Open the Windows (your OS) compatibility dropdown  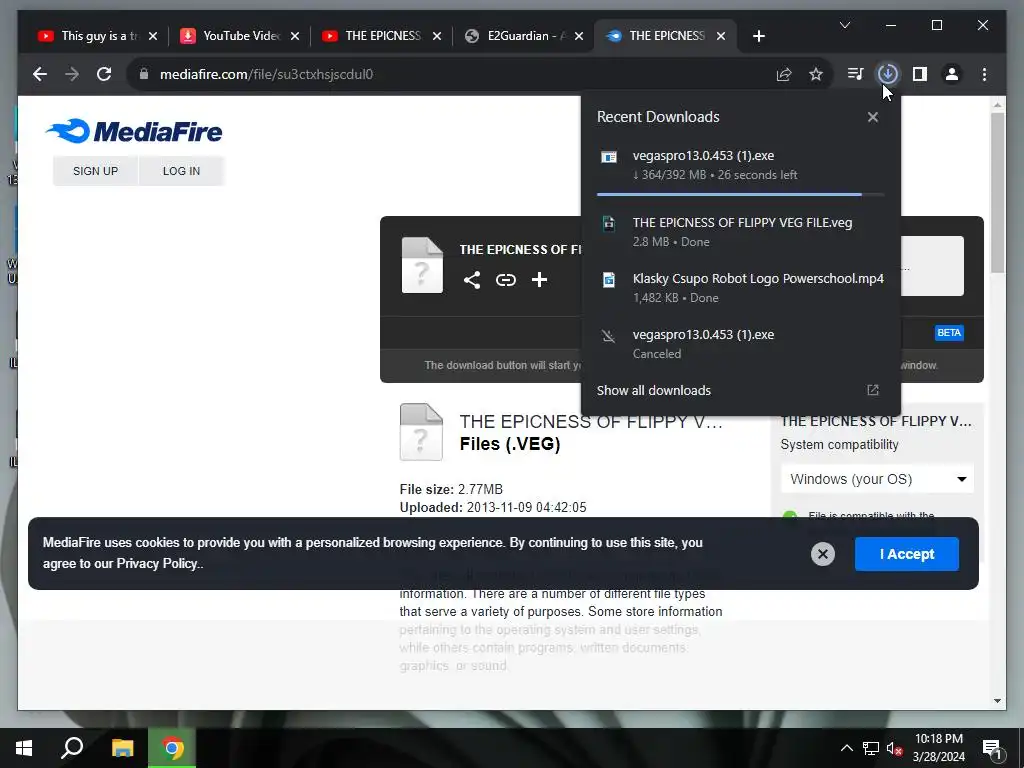pos(877,479)
